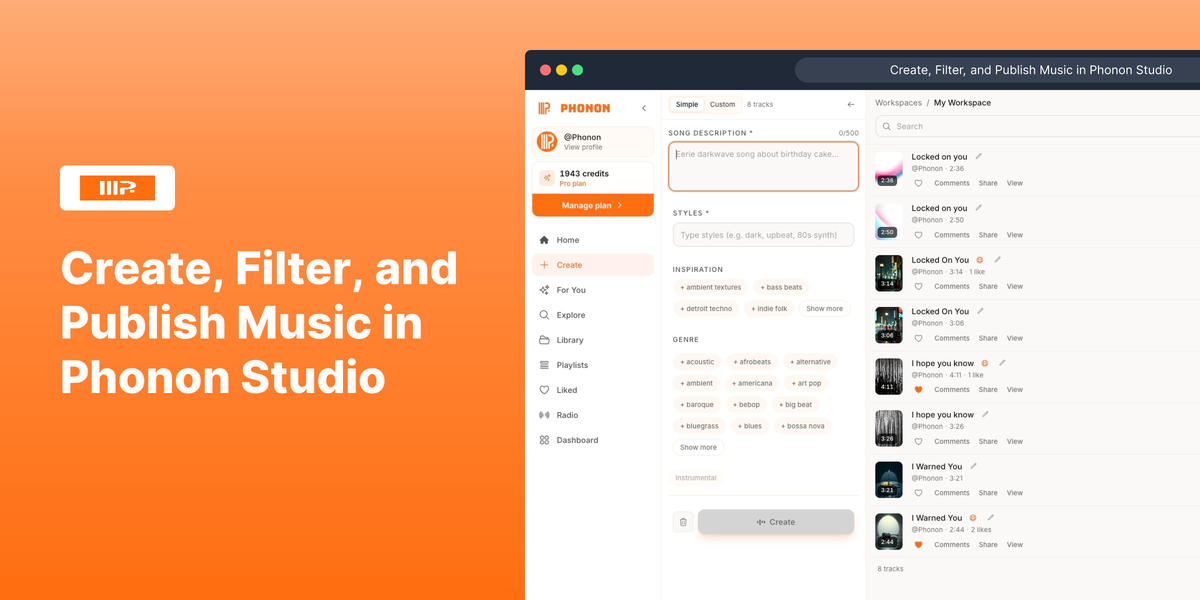Click the Home icon in the sidebar
This screenshot has height=600, width=1200.
coord(544,240)
